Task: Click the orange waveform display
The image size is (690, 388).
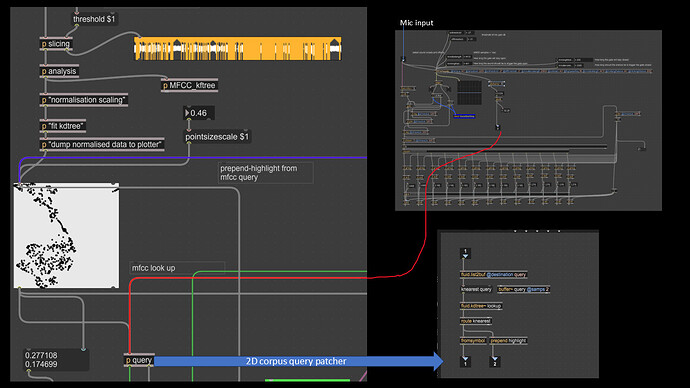Action: 238,48
